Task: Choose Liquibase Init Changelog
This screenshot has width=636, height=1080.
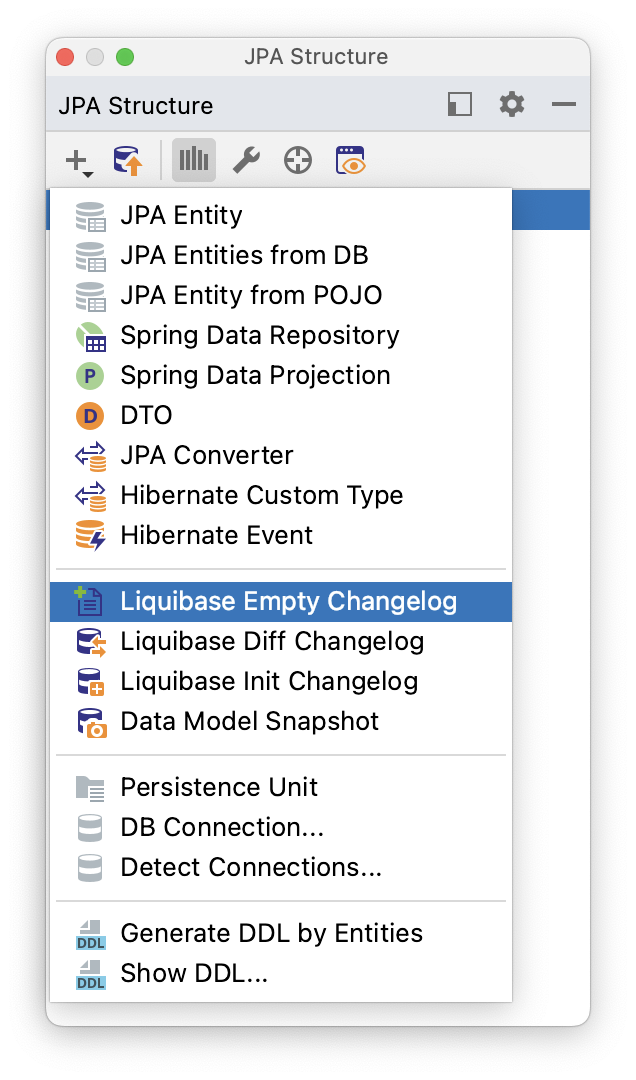Action: tap(281, 681)
